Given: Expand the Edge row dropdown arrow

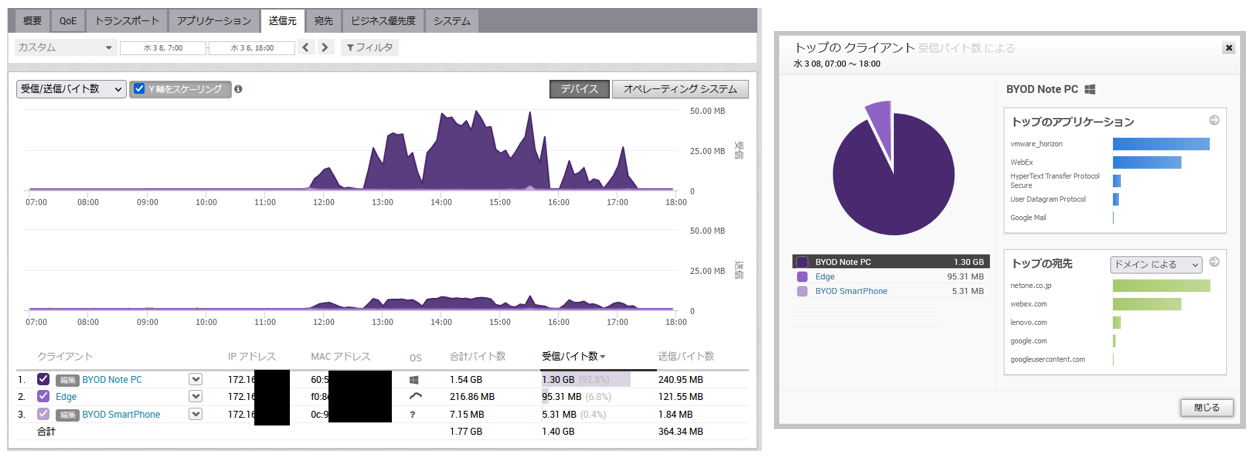Looking at the screenshot, I should tap(196, 396).
